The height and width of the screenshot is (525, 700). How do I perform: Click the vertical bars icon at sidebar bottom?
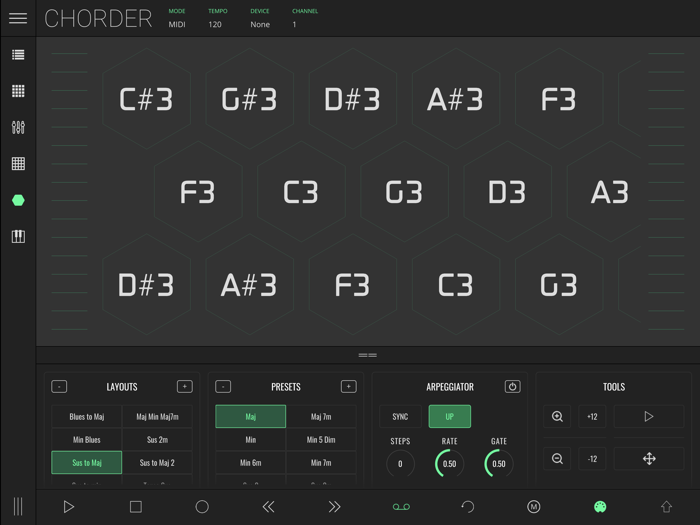pyautogui.click(x=18, y=507)
